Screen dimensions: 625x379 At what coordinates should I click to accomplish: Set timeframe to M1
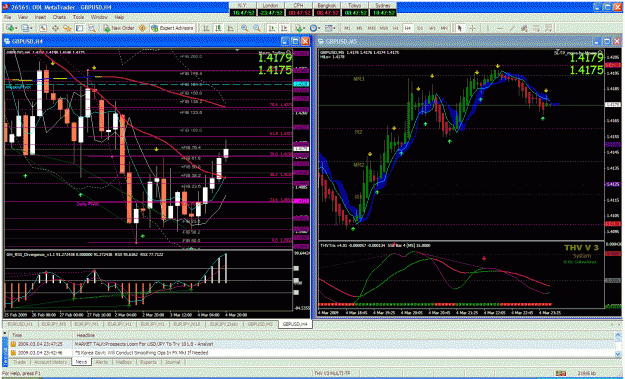tap(348, 28)
